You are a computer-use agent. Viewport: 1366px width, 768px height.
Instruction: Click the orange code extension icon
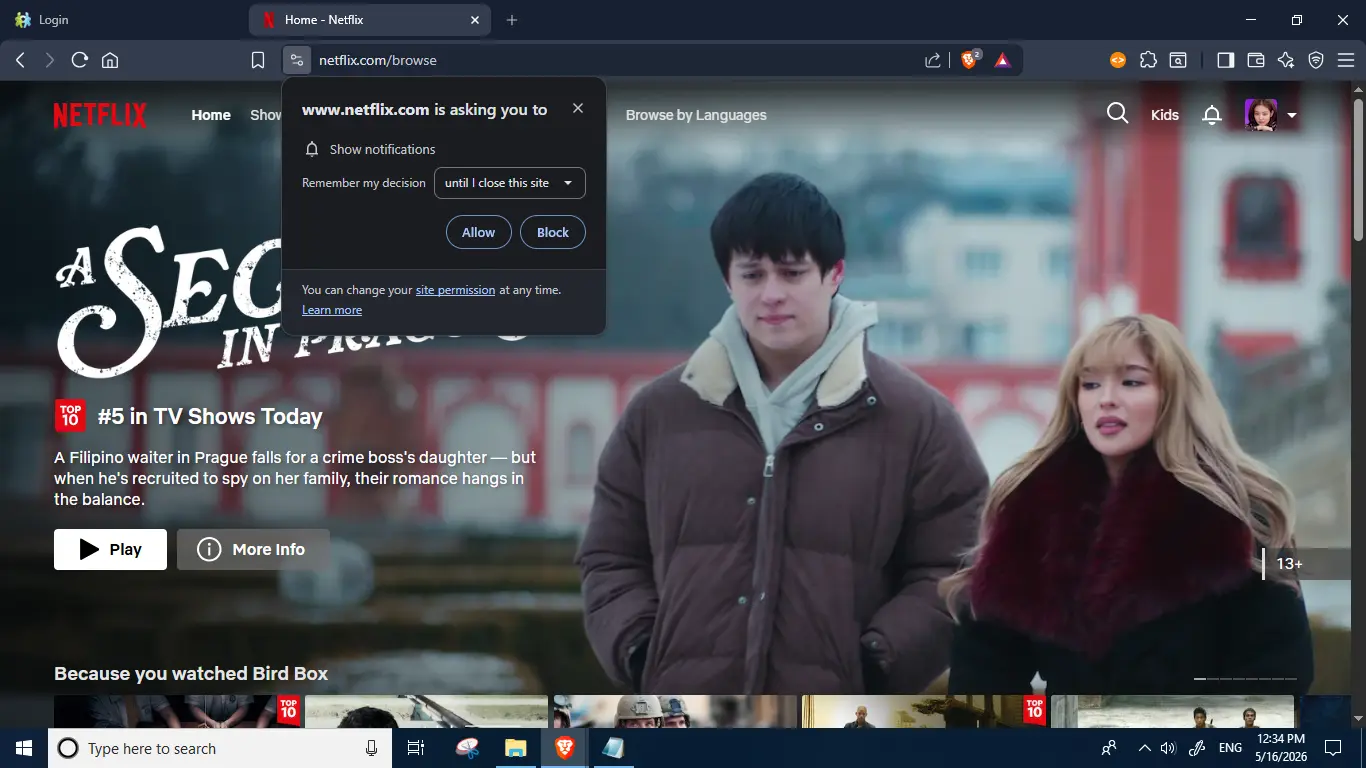click(1118, 60)
